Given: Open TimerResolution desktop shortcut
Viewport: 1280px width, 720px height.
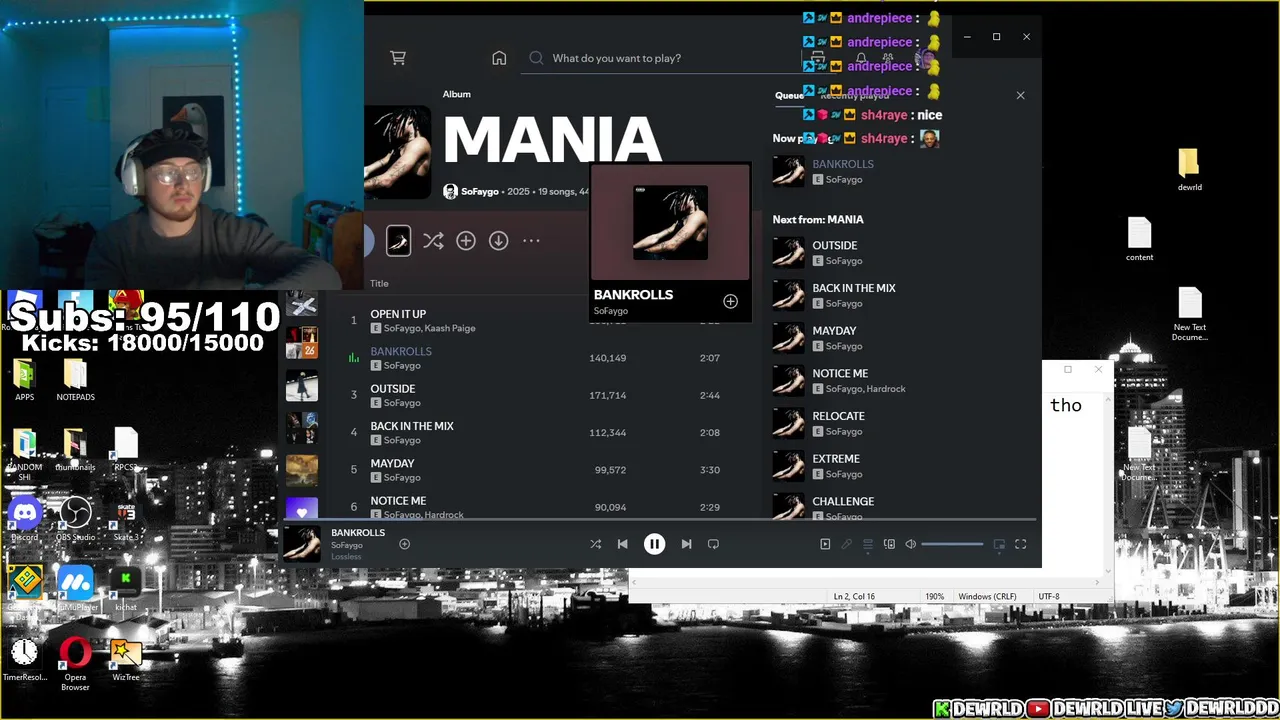Looking at the screenshot, I should tap(25, 660).
